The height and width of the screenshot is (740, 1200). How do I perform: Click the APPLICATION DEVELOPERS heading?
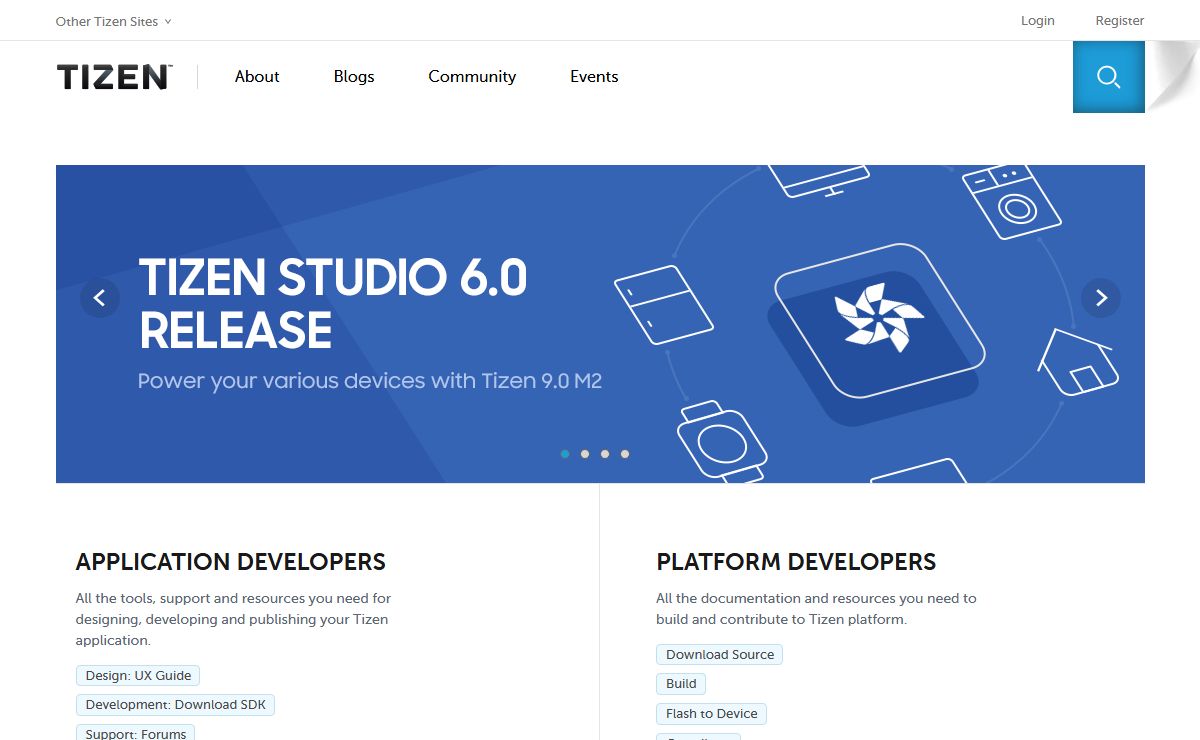click(231, 562)
